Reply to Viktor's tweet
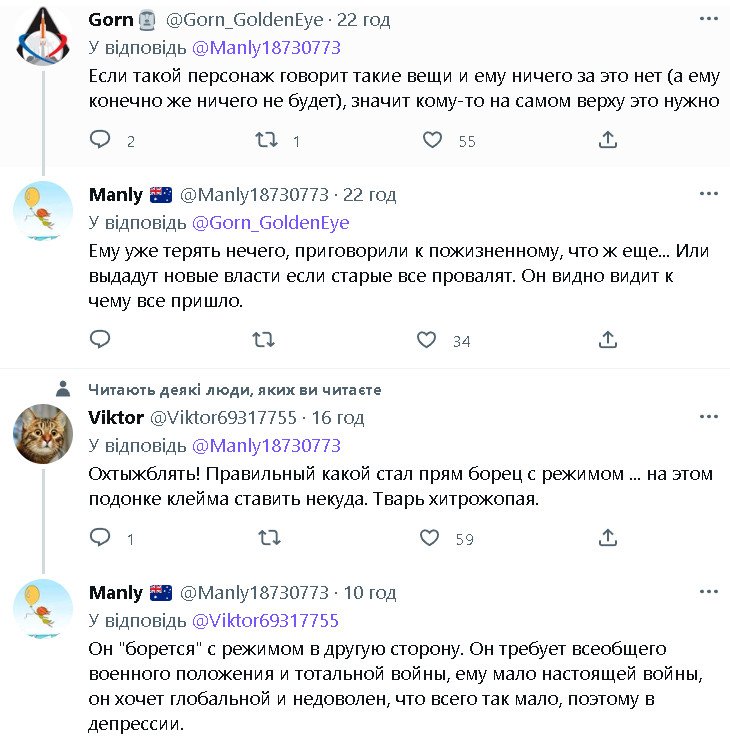 click(x=100, y=538)
